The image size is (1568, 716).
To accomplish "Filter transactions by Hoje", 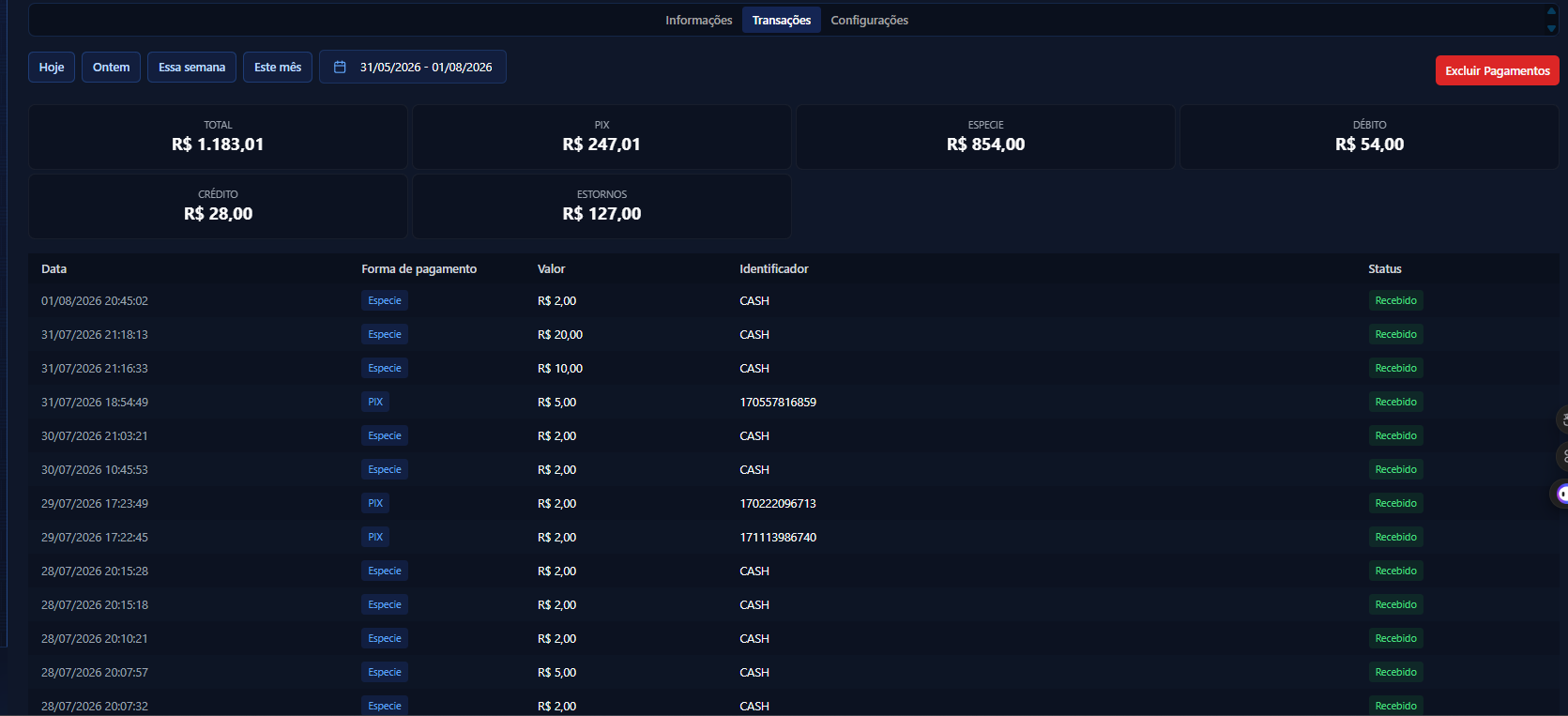I will click(52, 67).
